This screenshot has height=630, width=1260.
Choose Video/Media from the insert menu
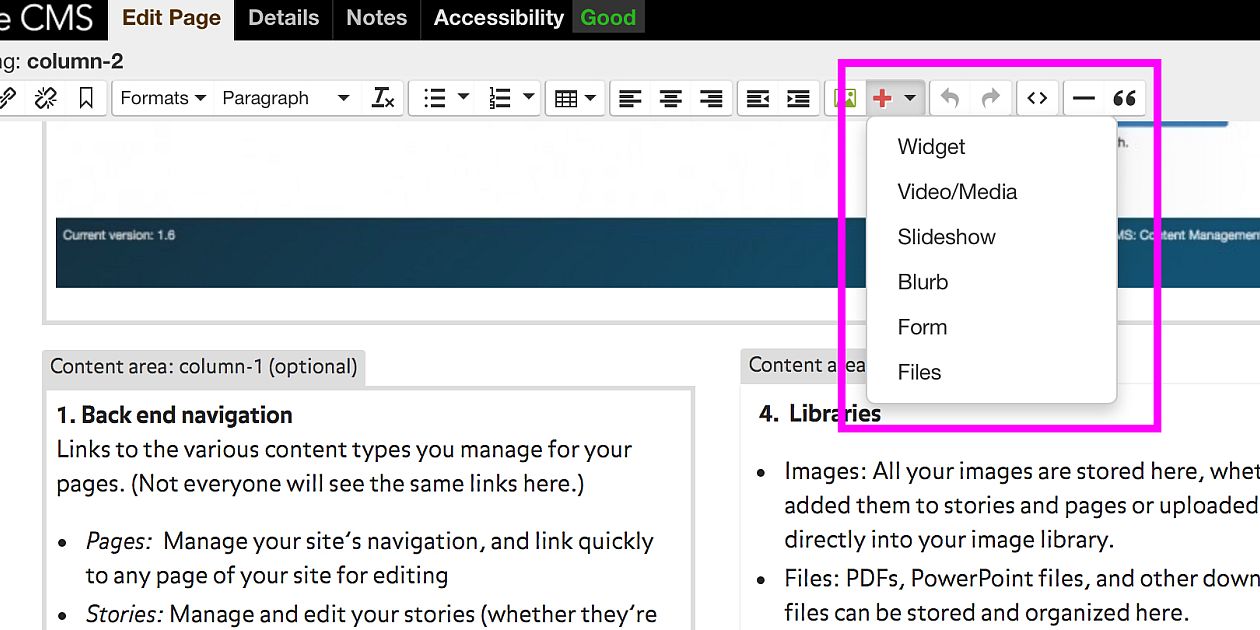click(x=957, y=192)
